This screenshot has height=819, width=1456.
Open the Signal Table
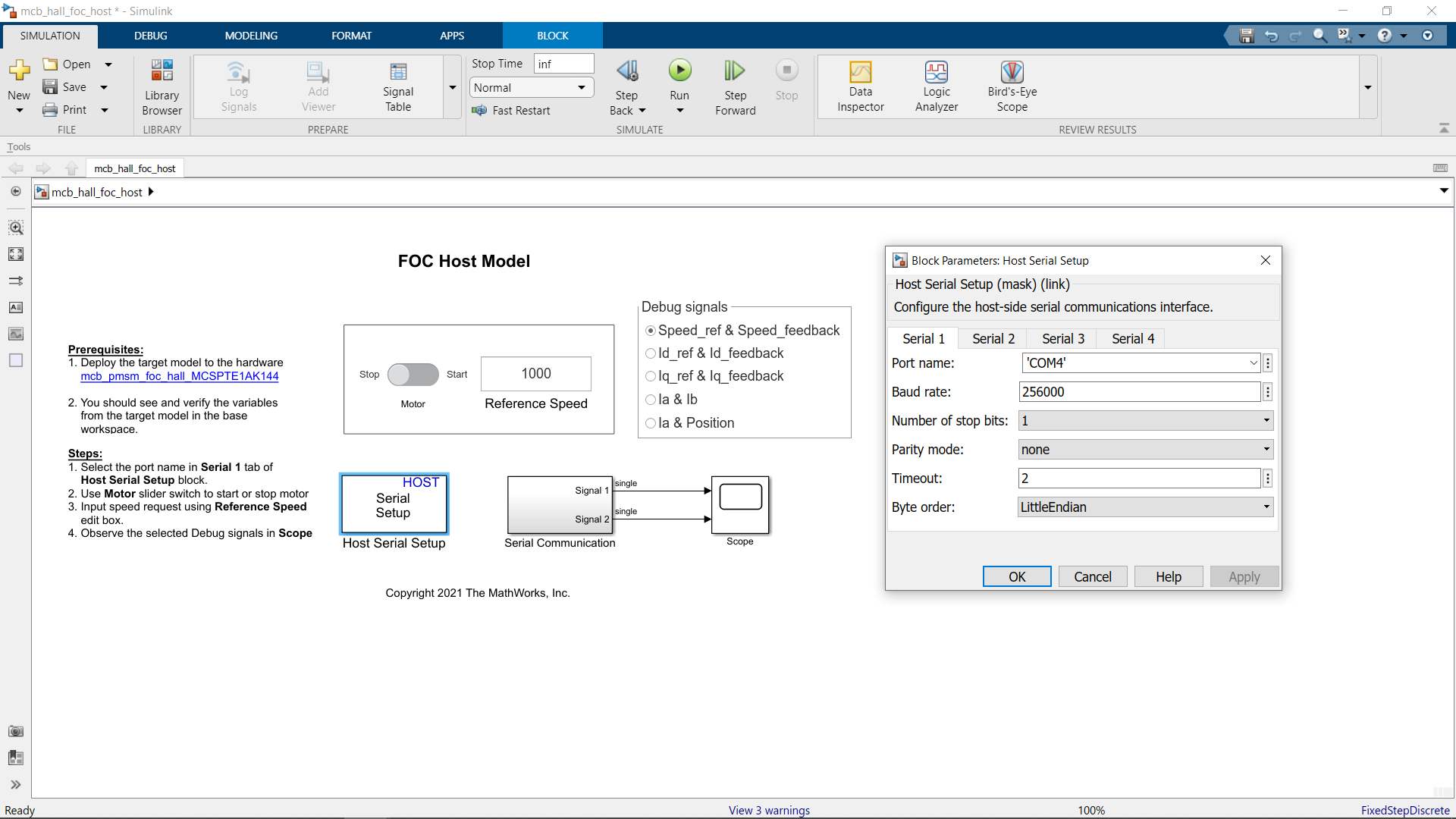point(398,86)
